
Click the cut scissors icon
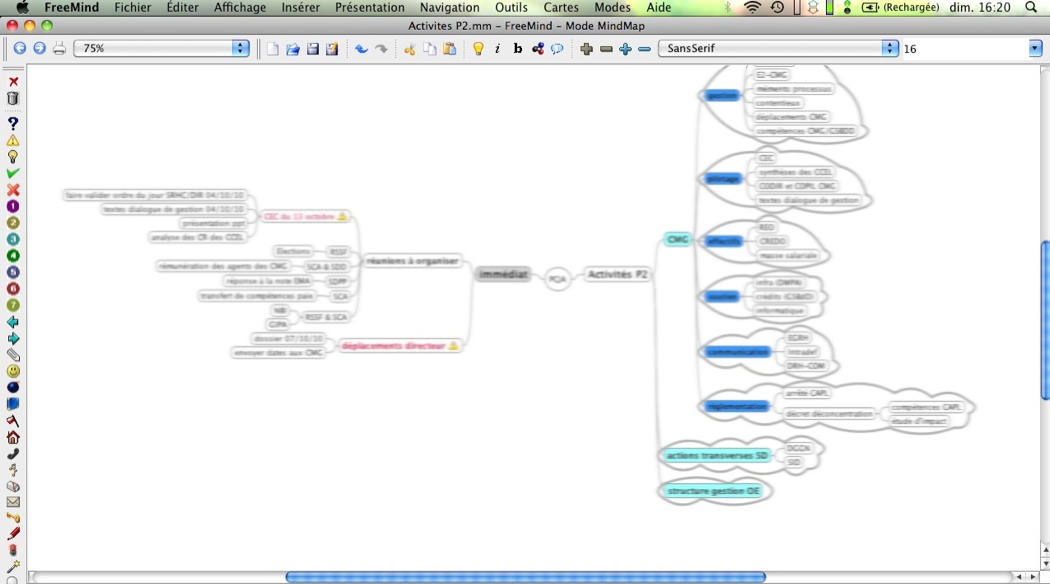(x=409, y=48)
